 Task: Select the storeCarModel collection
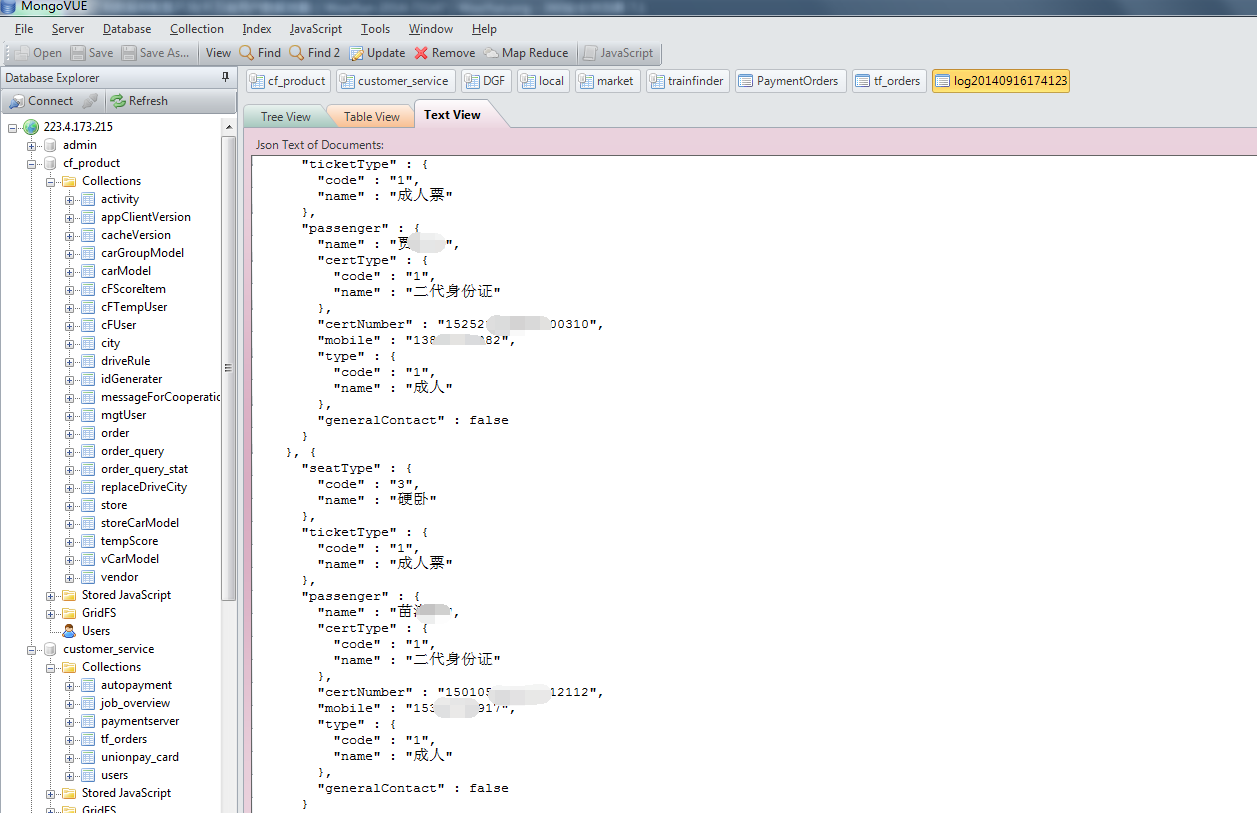pos(140,523)
